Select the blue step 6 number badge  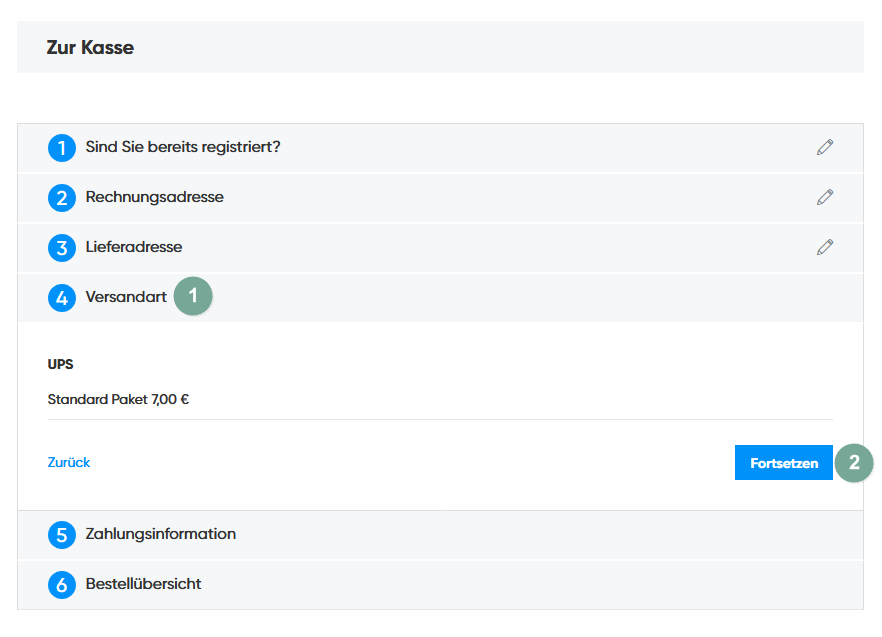pyautogui.click(x=62, y=585)
